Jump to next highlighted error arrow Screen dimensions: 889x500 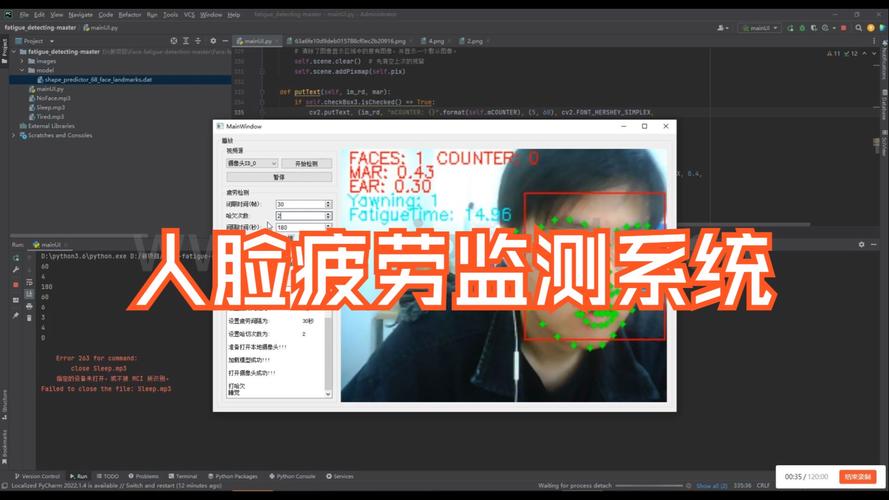[x=874, y=53]
